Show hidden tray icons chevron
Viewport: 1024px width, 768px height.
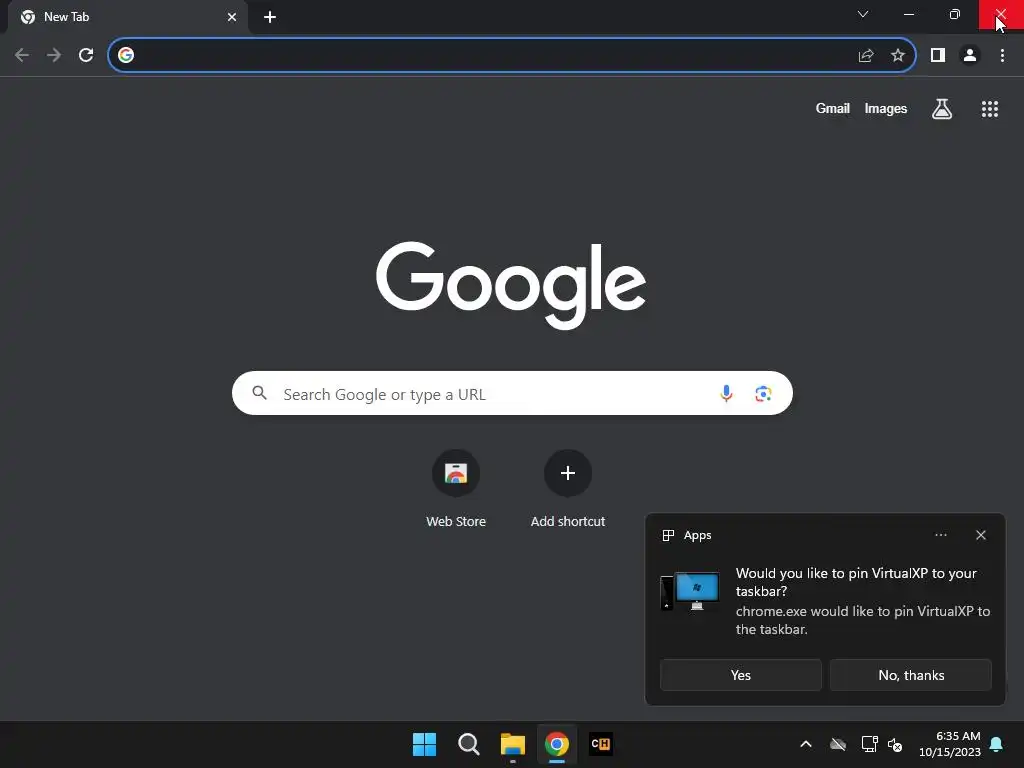806,744
